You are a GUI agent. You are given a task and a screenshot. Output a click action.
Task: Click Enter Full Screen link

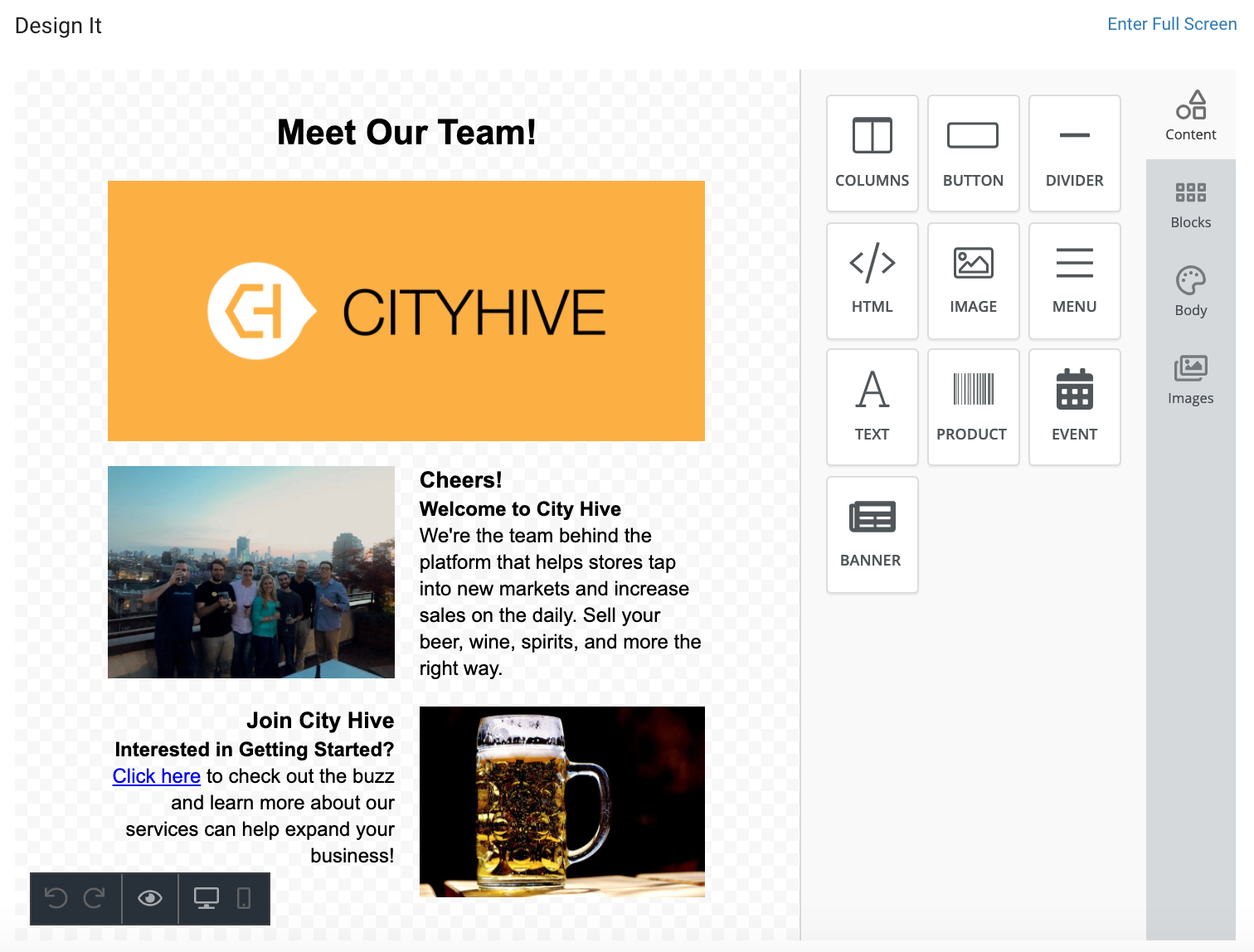coord(1172,24)
